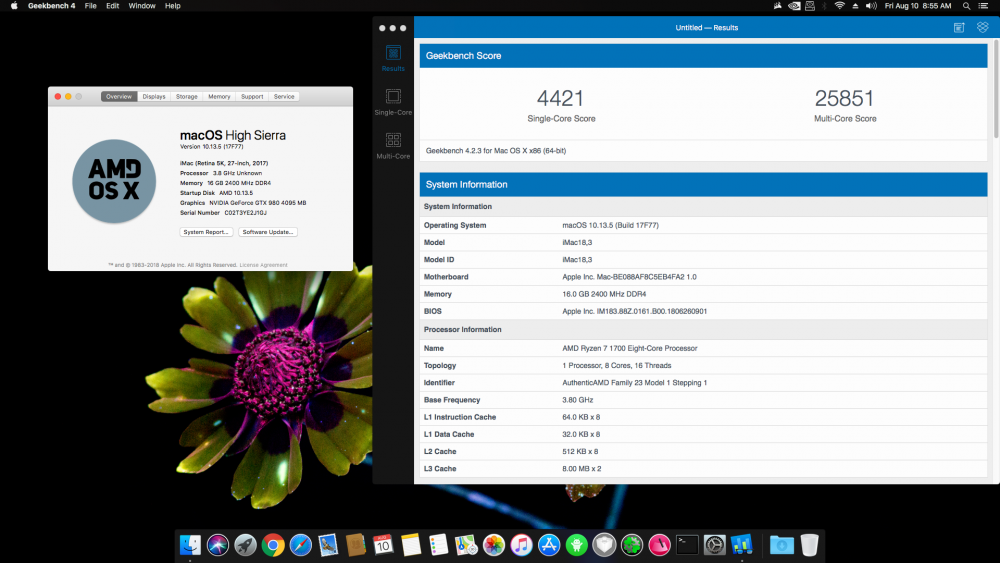Open the File menu
1000x563 pixels.
click(91, 6)
